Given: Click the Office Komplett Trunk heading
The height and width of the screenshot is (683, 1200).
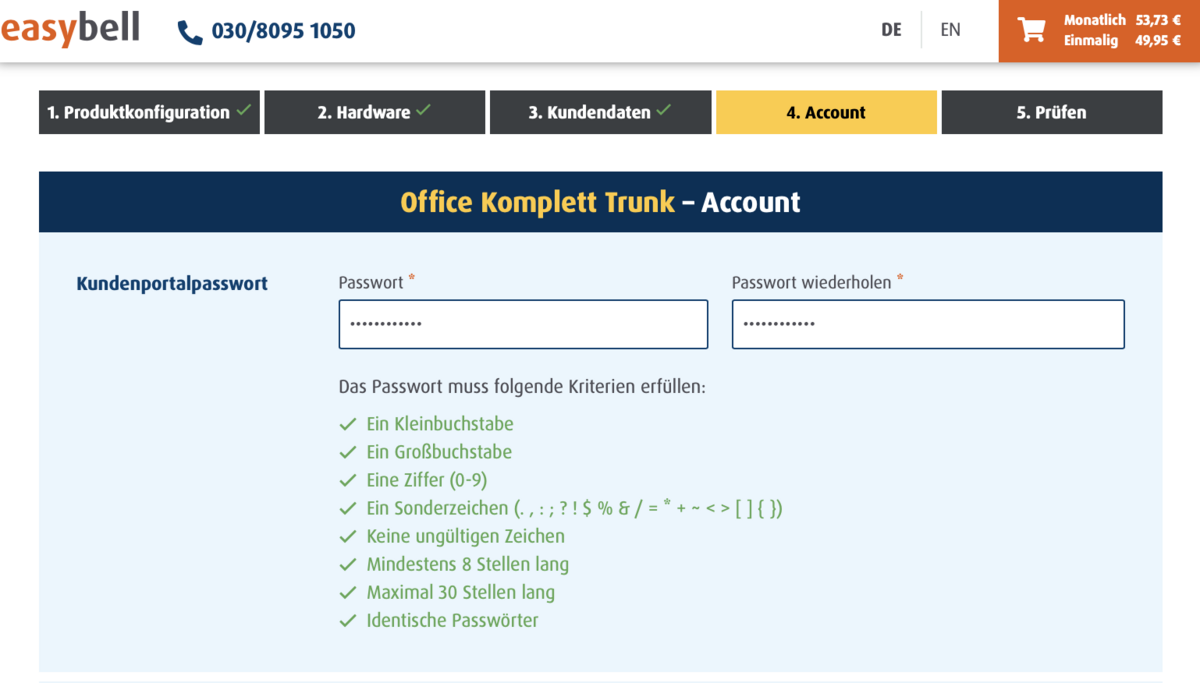Looking at the screenshot, I should tap(538, 202).
